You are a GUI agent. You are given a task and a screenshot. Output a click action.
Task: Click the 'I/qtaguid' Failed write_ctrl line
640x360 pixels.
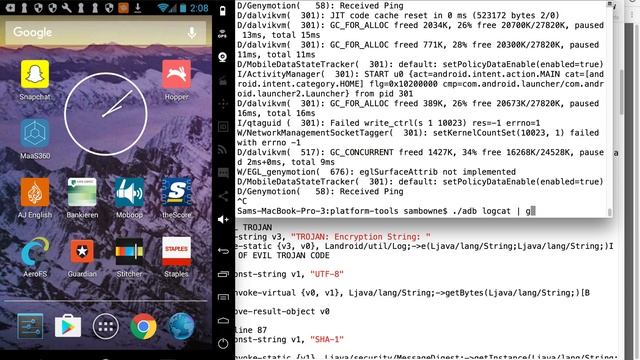[389, 123]
